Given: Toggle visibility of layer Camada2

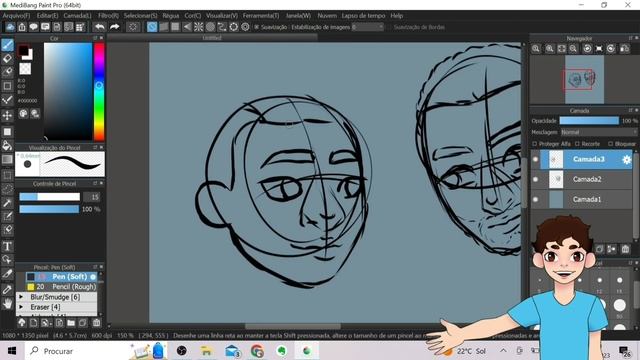Looking at the screenshot, I should [x=536, y=179].
